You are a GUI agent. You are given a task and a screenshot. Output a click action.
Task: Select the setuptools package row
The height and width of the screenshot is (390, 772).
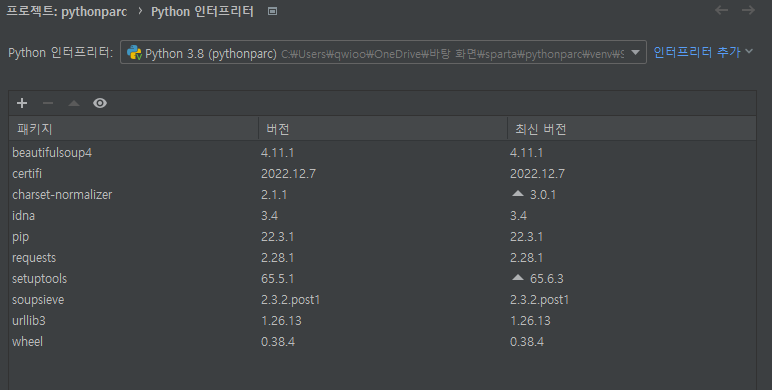click(x=383, y=279)
